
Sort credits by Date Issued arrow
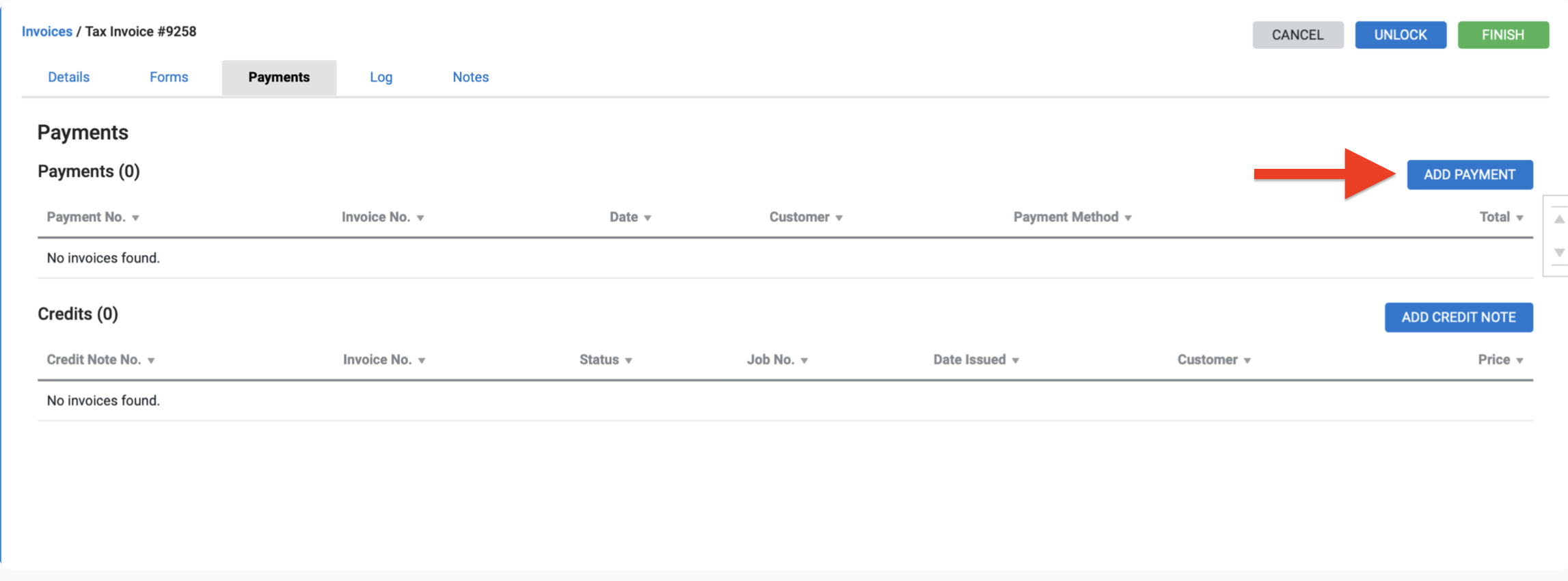pyautogui.click(x=1016, y=361)
